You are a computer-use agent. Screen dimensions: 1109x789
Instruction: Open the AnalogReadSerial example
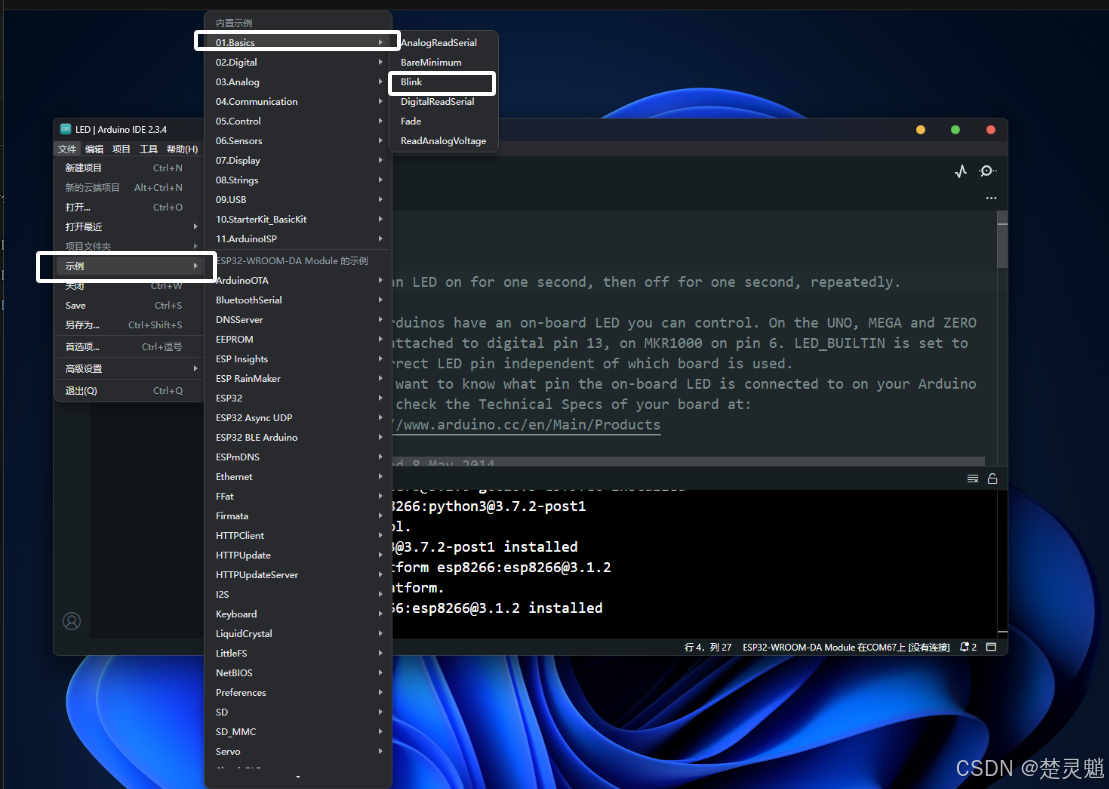click(x=443, y=42)
